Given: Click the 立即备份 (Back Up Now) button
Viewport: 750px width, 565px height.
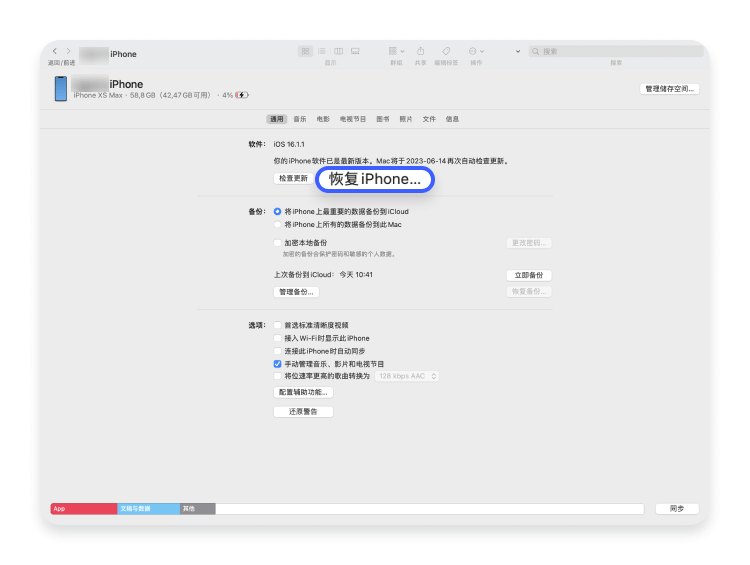Looking at the screenshot, I should (x=528, y=274).
